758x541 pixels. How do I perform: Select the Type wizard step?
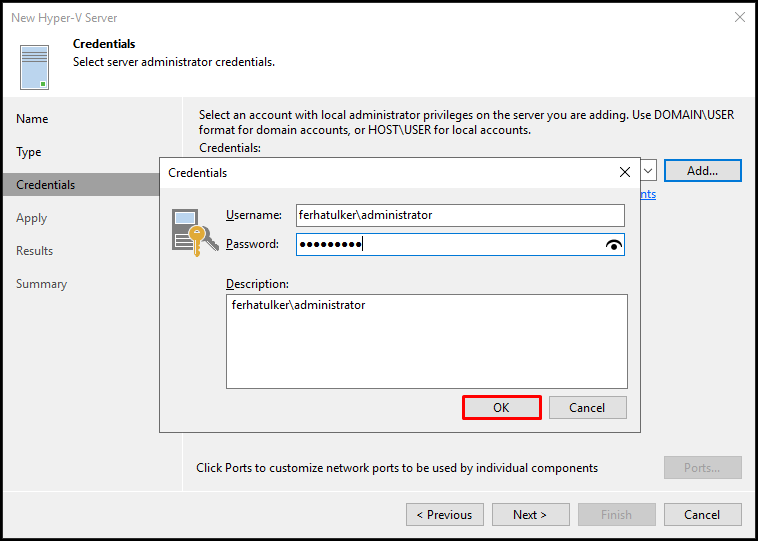pos(29,152)
